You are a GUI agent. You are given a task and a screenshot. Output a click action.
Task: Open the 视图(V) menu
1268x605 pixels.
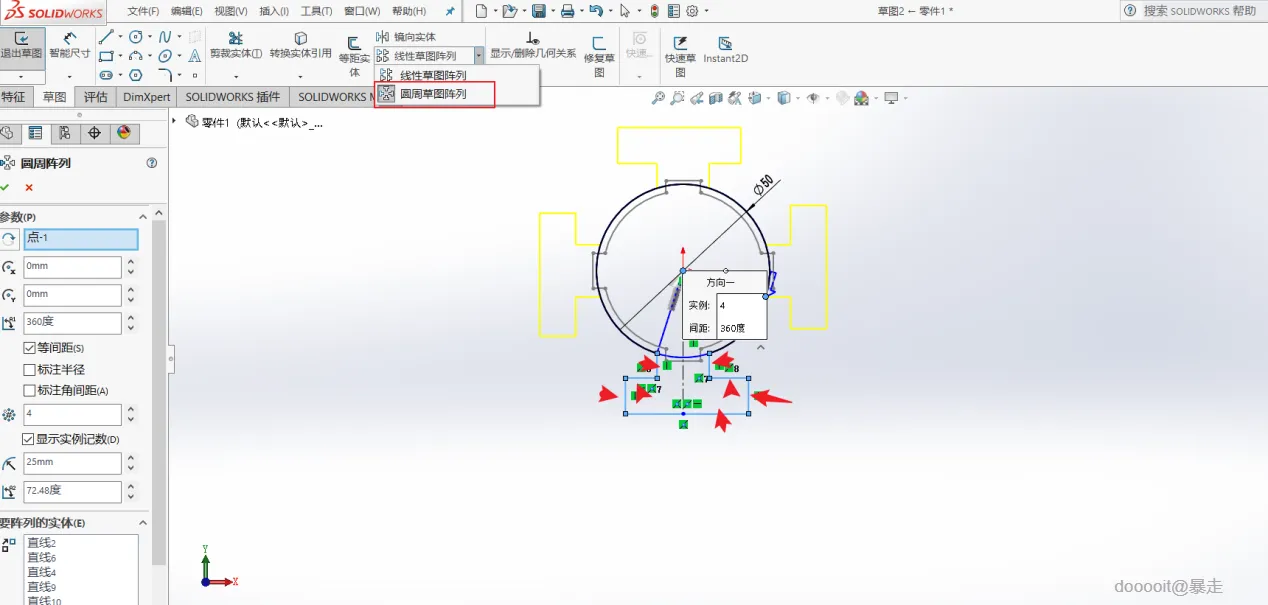click(231, 11)
